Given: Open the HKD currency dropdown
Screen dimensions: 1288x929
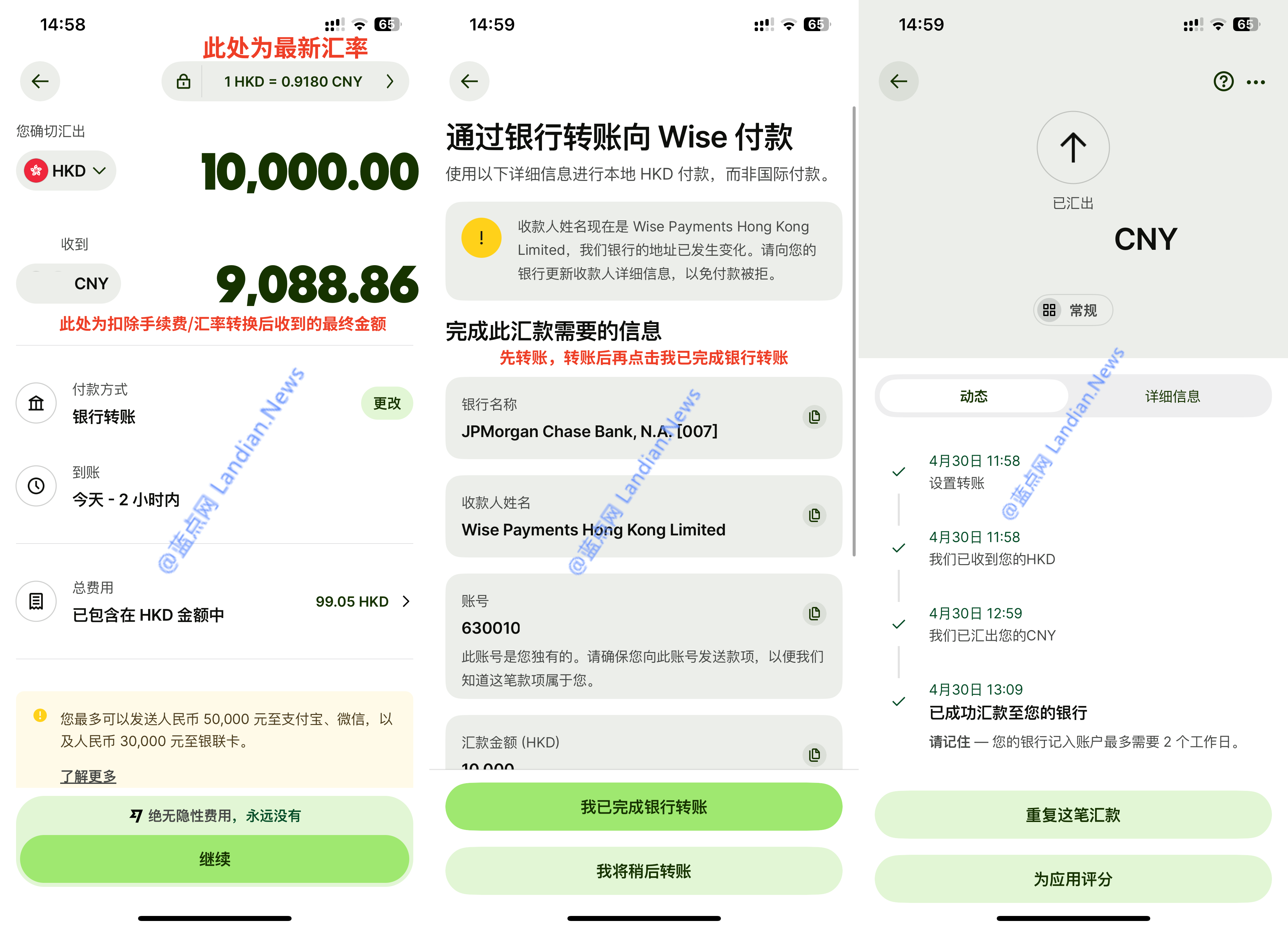Looking at the screenshot, I should 66,170.
